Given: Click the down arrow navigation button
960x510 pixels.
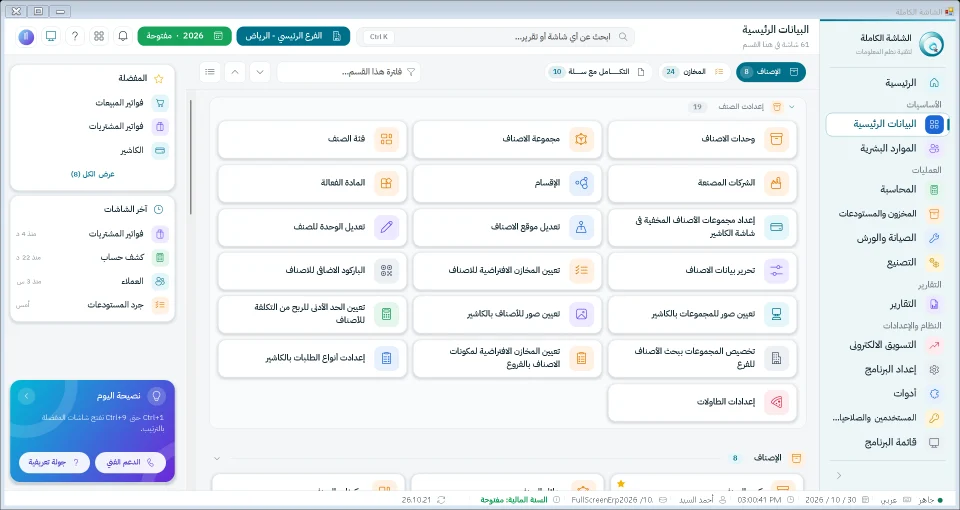Looking at the screenshot, I should coord(260,72).
